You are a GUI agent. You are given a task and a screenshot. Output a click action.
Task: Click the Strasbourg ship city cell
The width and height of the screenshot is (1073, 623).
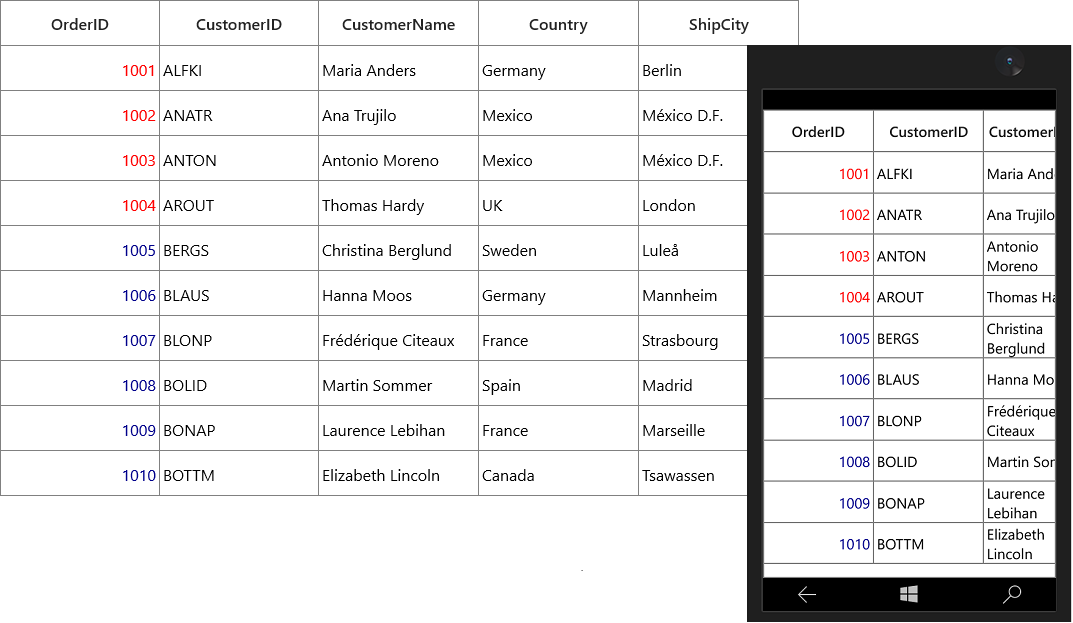(x=693, y=340)
